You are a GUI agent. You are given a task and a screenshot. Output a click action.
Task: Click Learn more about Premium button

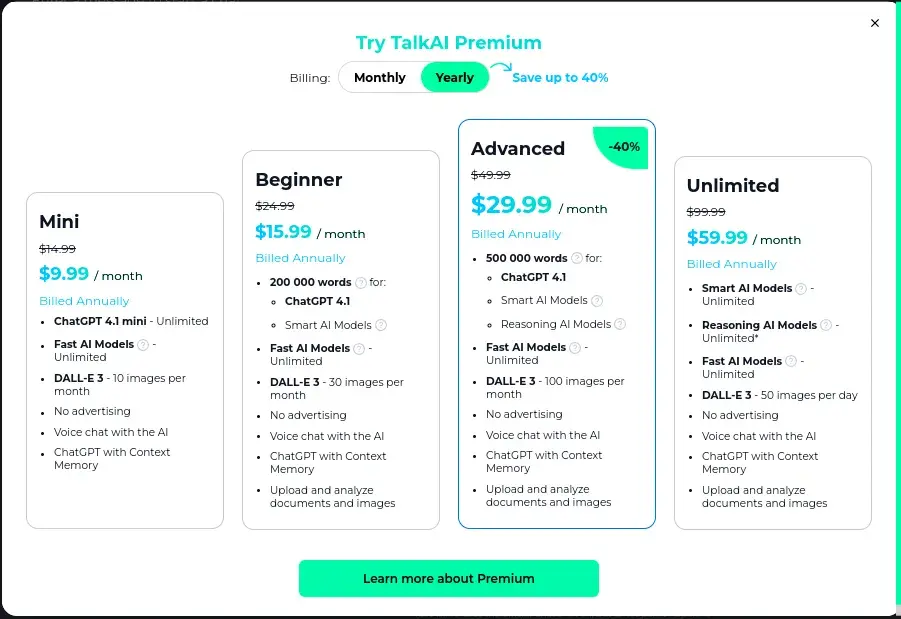coord(448,578)
